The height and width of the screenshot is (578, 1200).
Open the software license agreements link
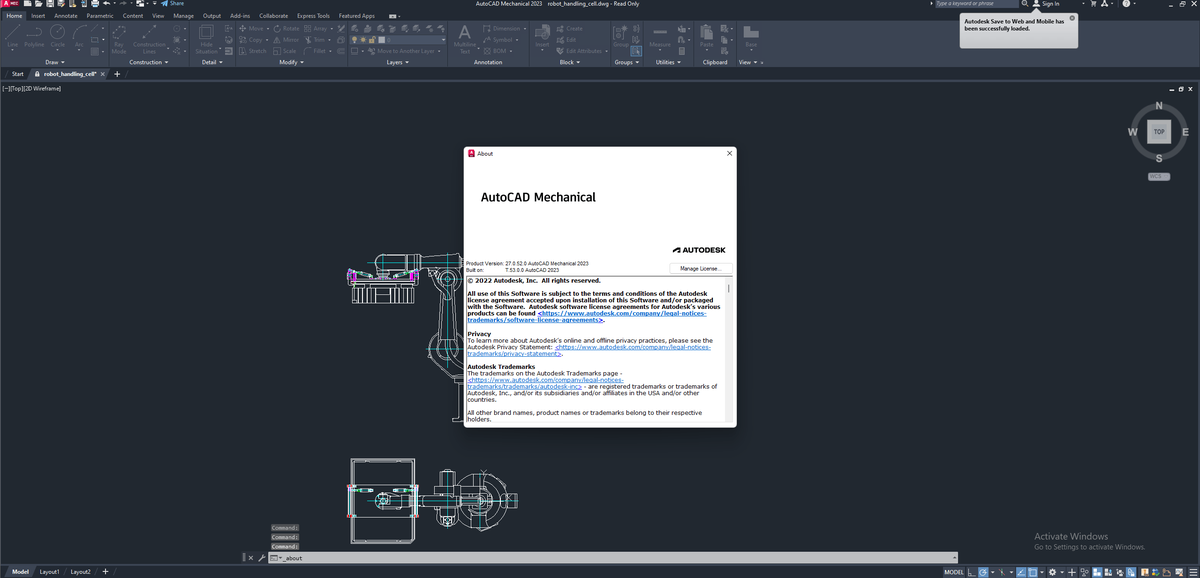pos(621,316)
